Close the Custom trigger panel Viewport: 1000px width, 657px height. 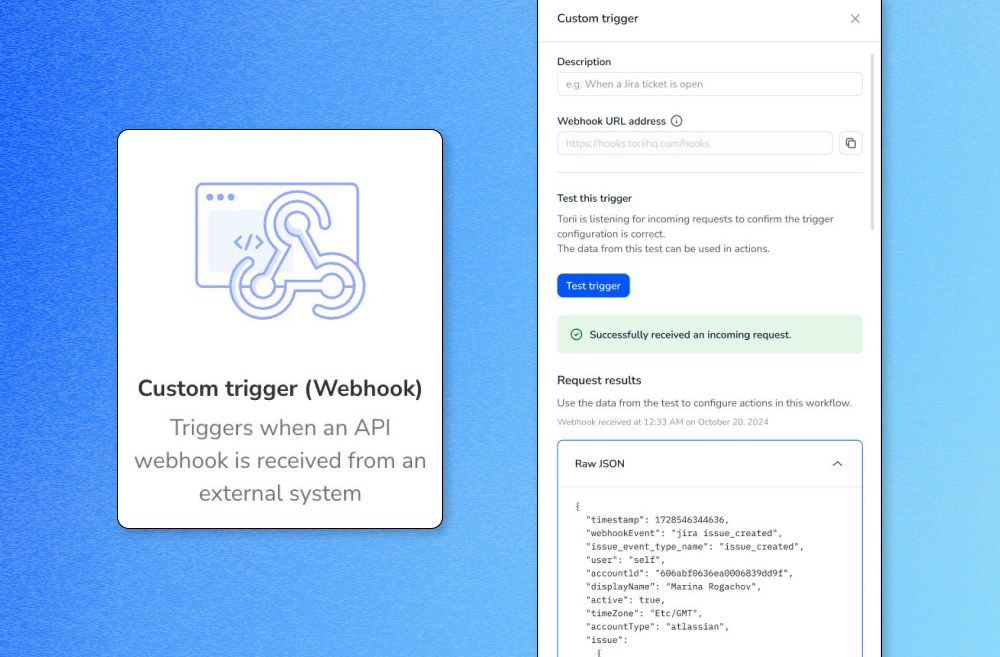click(x=855, y=18)
